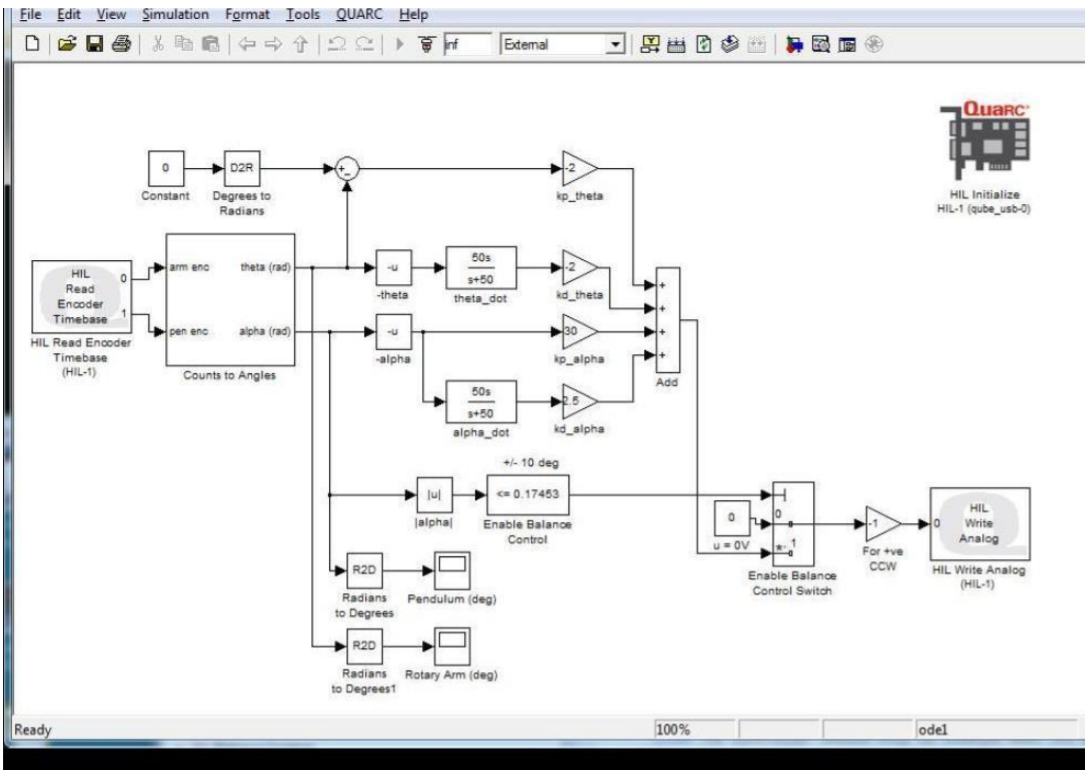Save the model using the floppy disk icon
The width and height of the screenshot is (1085, 770).
pyautogui.click(x=94, y=44)
